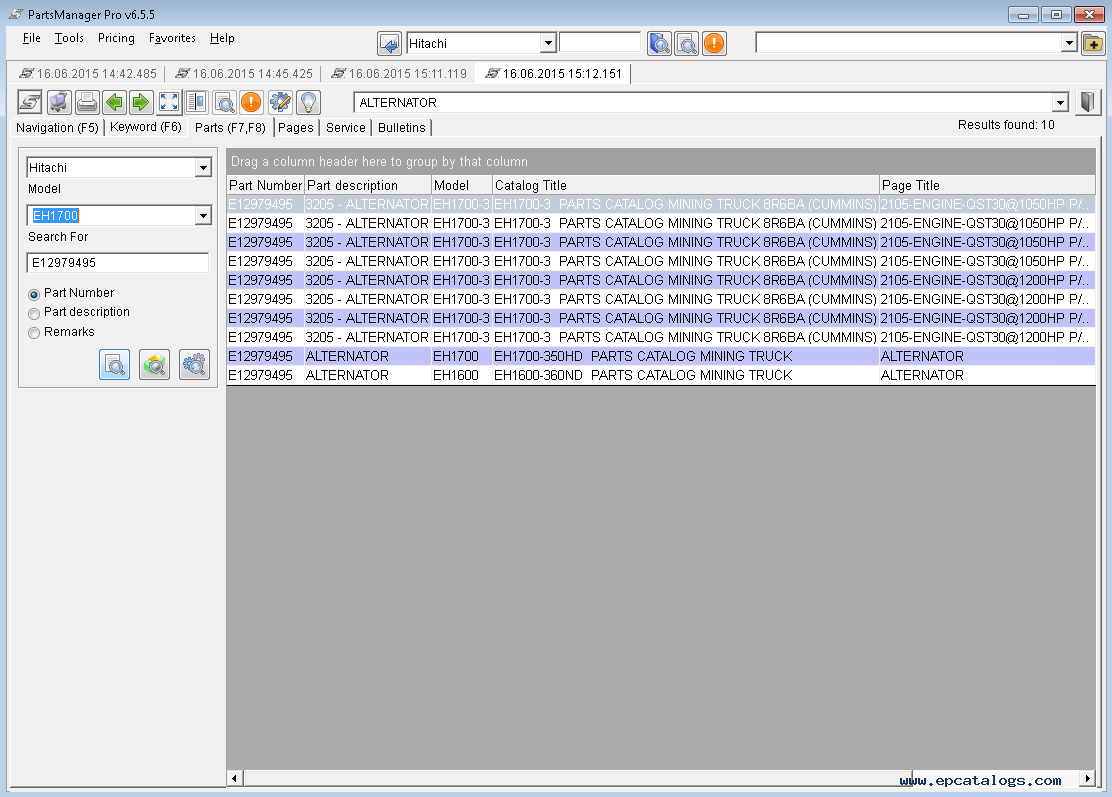Toggle fullscreen with the blue arrows icon
This screenshot has width=1112, height=797.
[169, 102]
